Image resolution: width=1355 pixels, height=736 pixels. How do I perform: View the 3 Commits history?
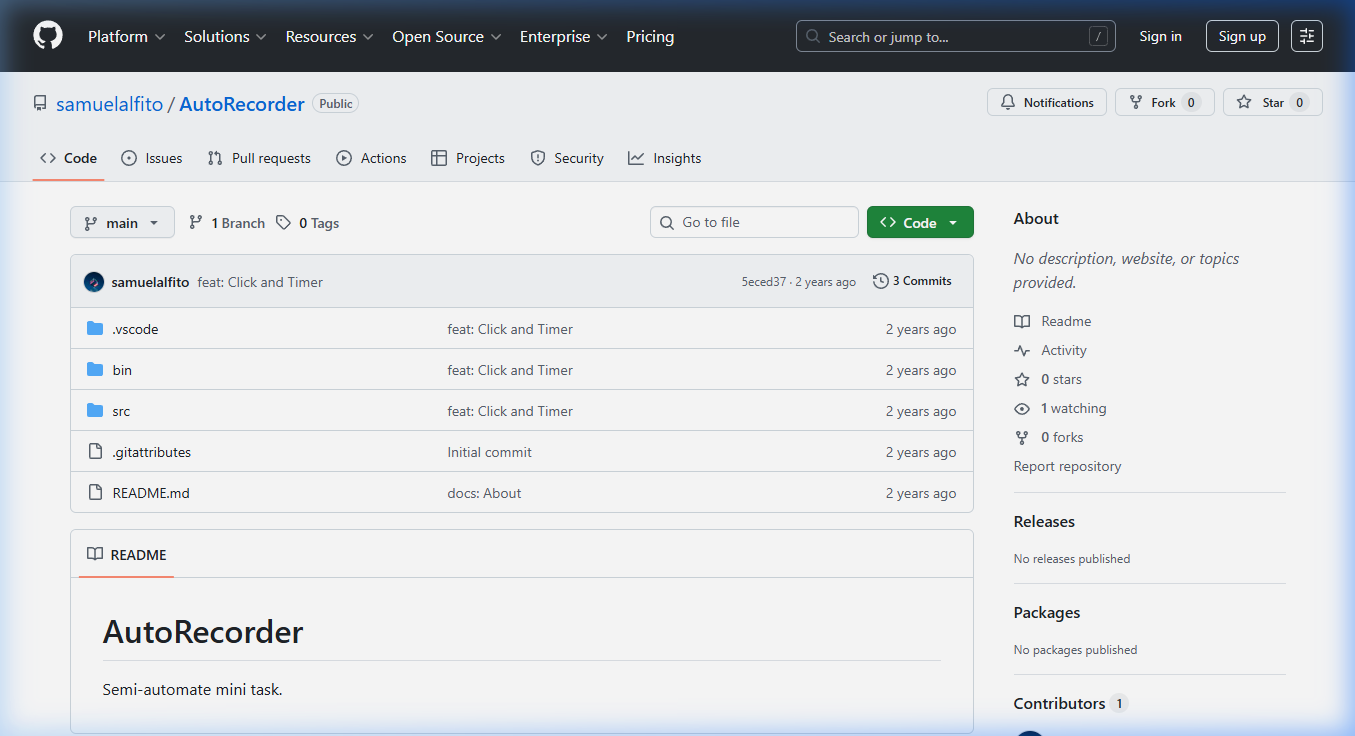[x=912, y=281]
